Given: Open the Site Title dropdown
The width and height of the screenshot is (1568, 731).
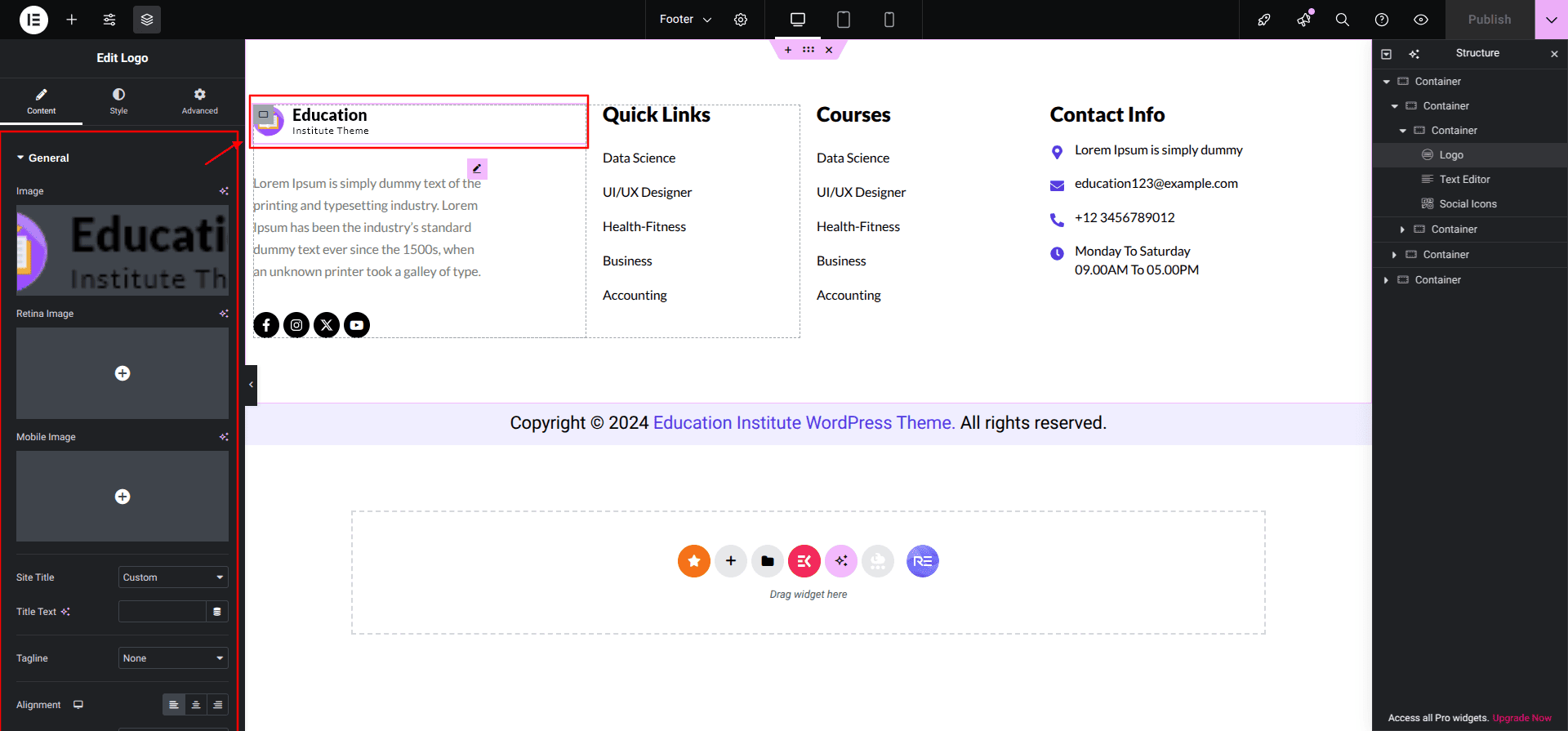Looking at the screenshot, I should [x=173, y=577].
